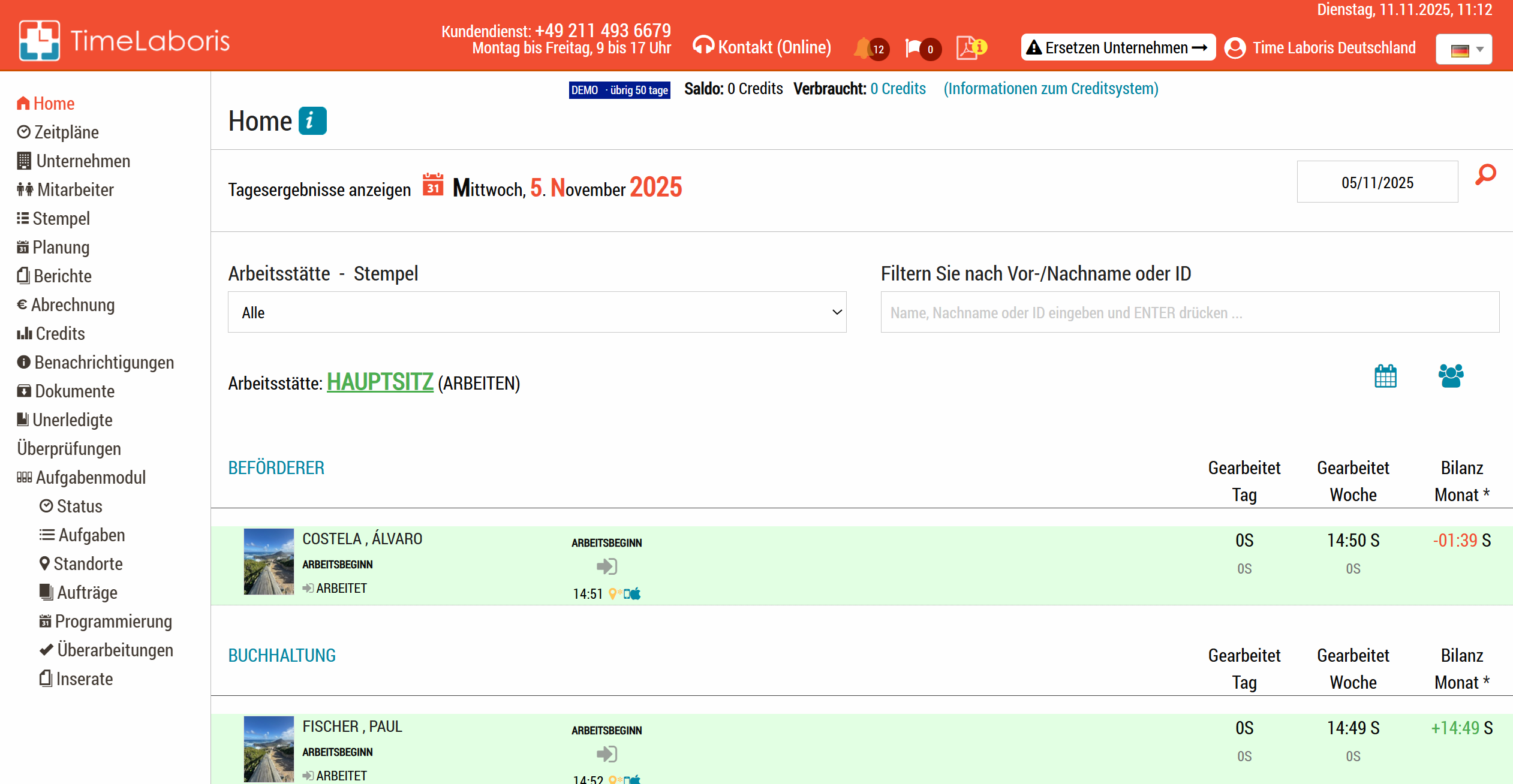1513x784 pixels.
Task: Open the Time Laboris Deutschland user menu
Action: (x=1320, y=48)
